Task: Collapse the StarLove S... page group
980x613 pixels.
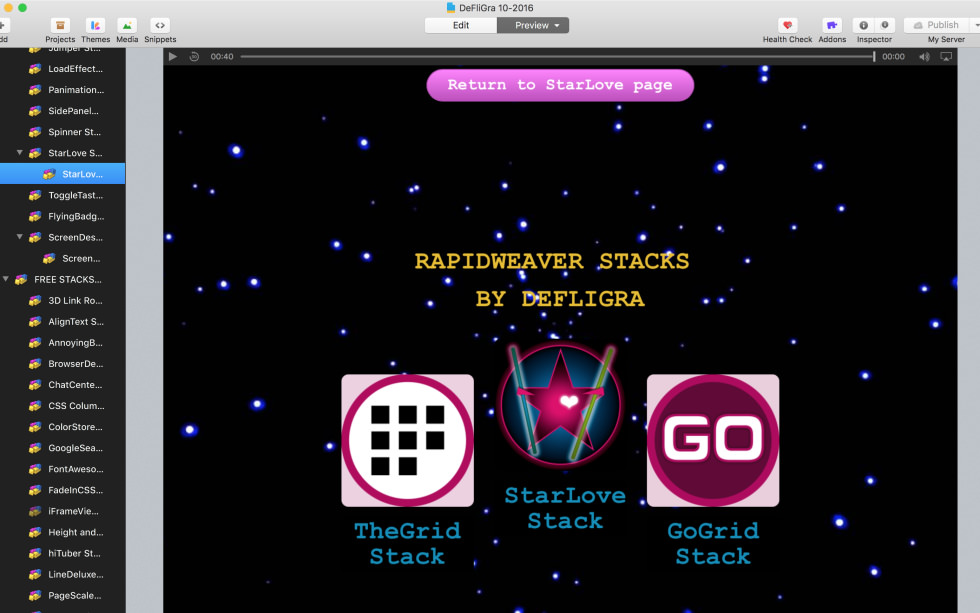Action: [x=19, y=152]
